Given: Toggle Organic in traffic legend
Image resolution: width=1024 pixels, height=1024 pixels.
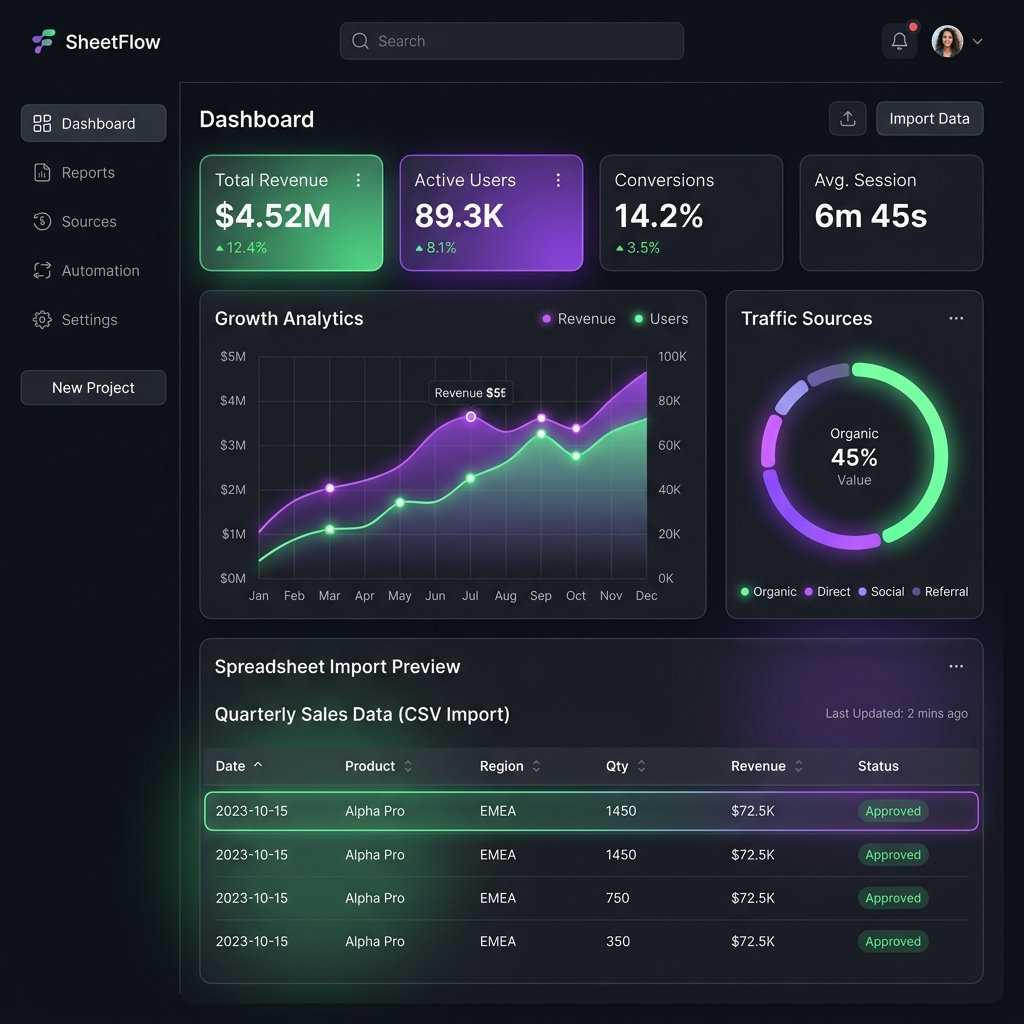Looking at the screenshot, I should [x=768, y=592].
